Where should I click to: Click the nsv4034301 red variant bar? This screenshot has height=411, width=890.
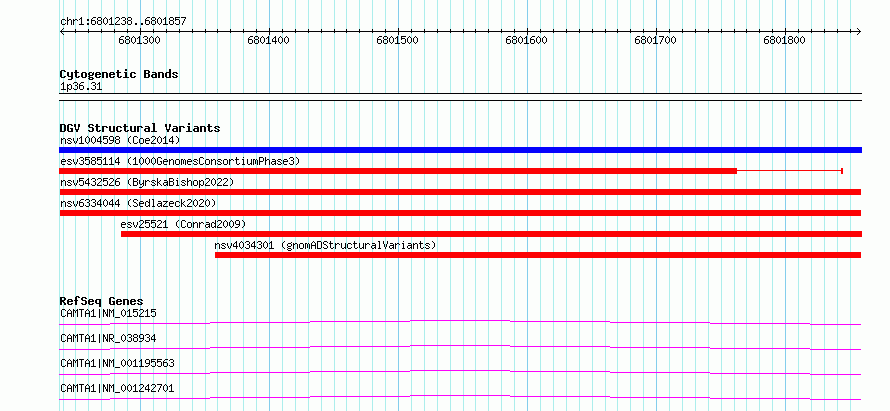[x=538, y=255]
